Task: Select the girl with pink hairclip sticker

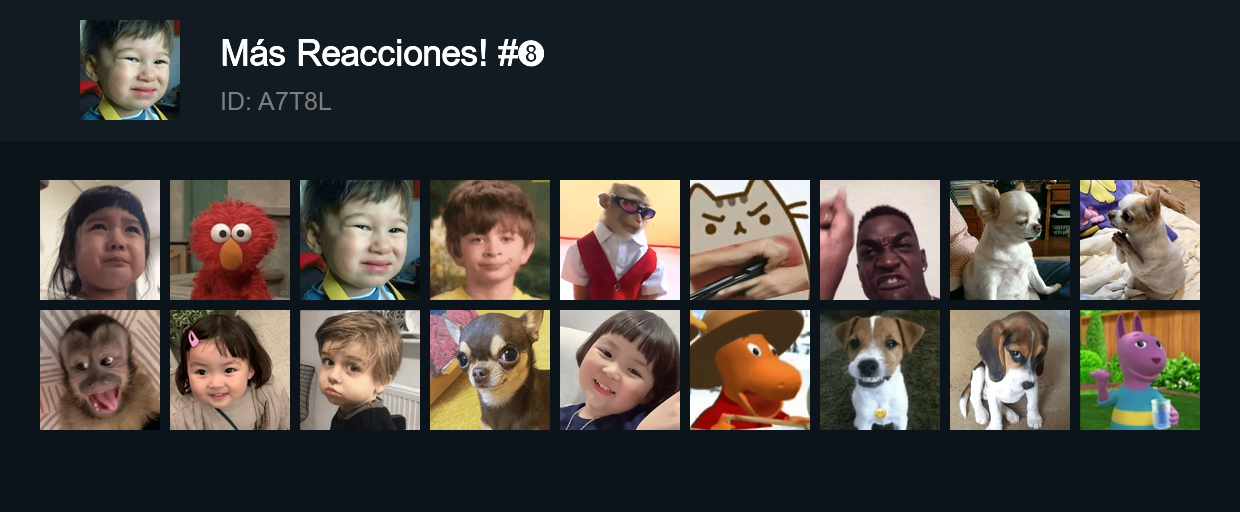Action: pos(230,370)
